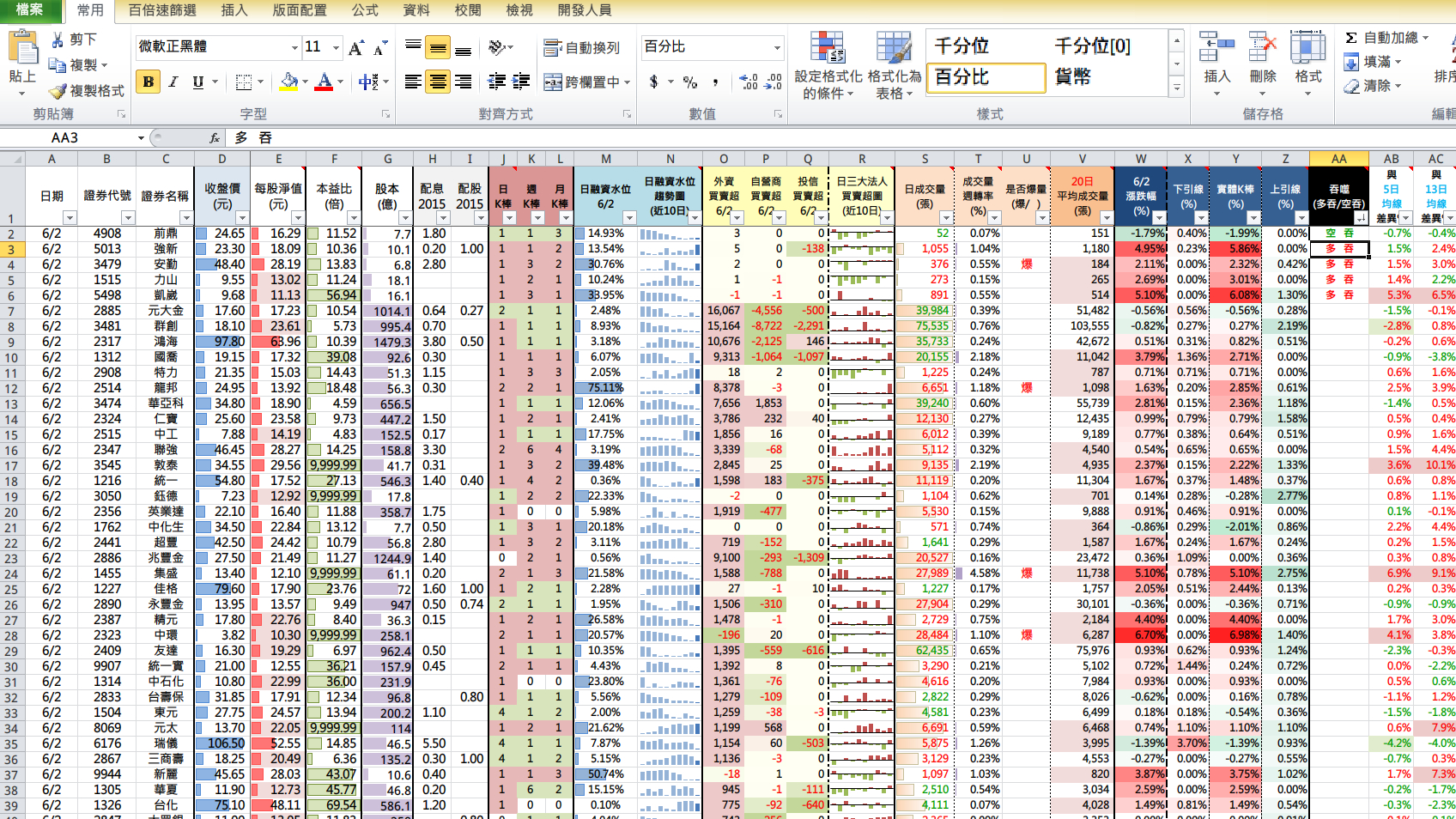
Task: Open the font color dropdown arrow
Action: [341, 82]
